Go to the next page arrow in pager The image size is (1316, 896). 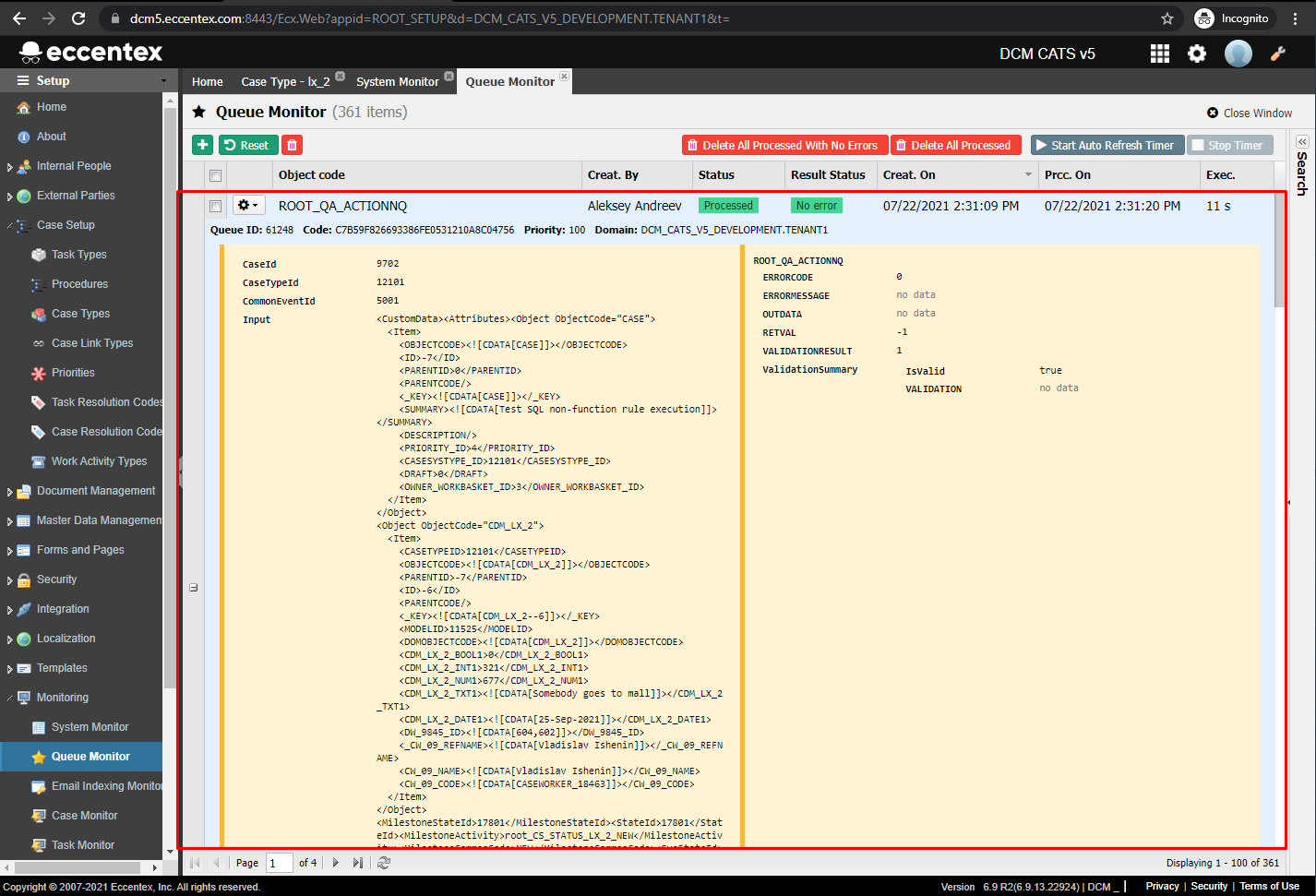point(336,863)
